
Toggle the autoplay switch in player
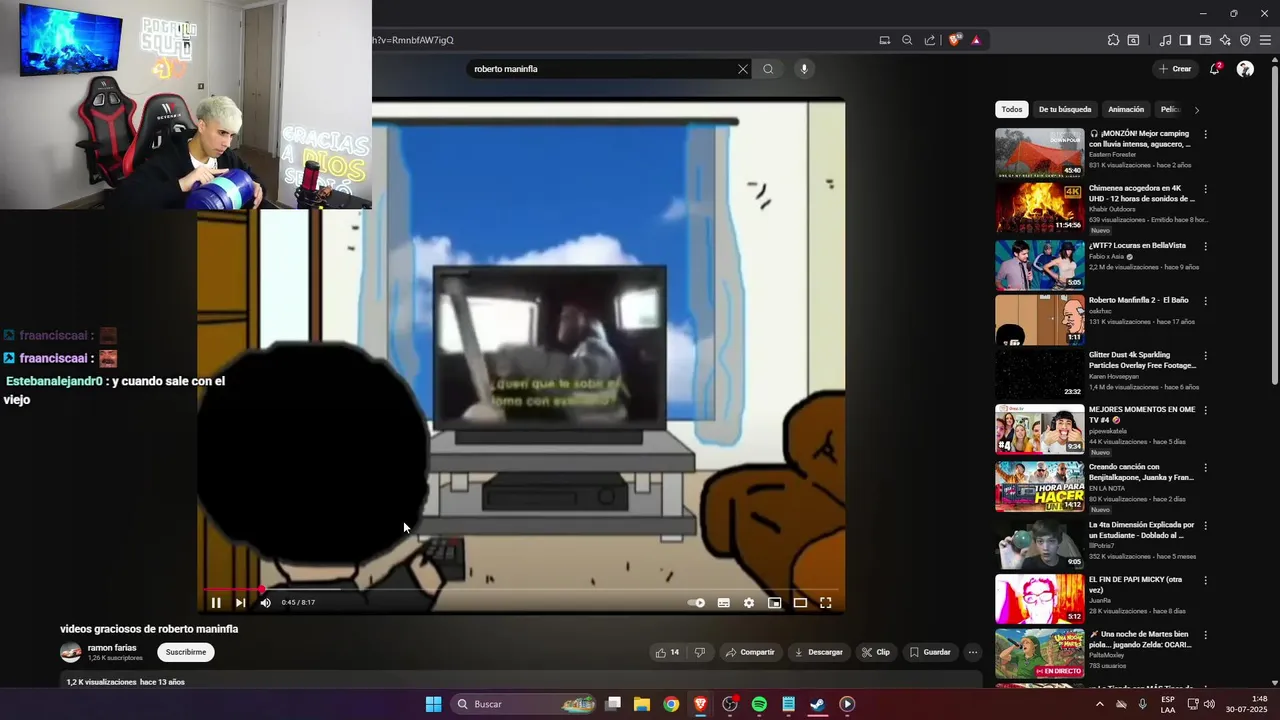[x=697, y=603]
